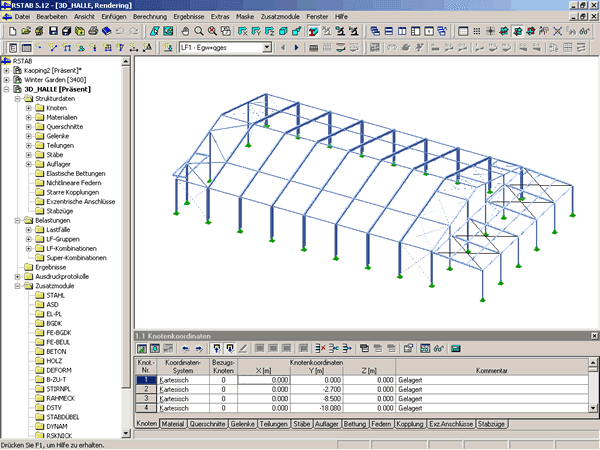The height and width of the screenshot is (450, 600).
Task: Click row header for node 3
Action: tap(146, 398)
